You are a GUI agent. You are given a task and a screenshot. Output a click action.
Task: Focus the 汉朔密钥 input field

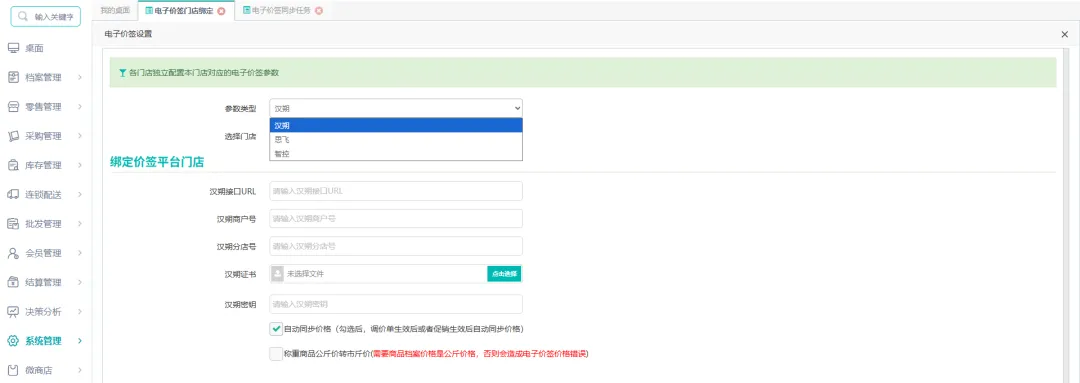pyautogui.click(x=396, y=304)
